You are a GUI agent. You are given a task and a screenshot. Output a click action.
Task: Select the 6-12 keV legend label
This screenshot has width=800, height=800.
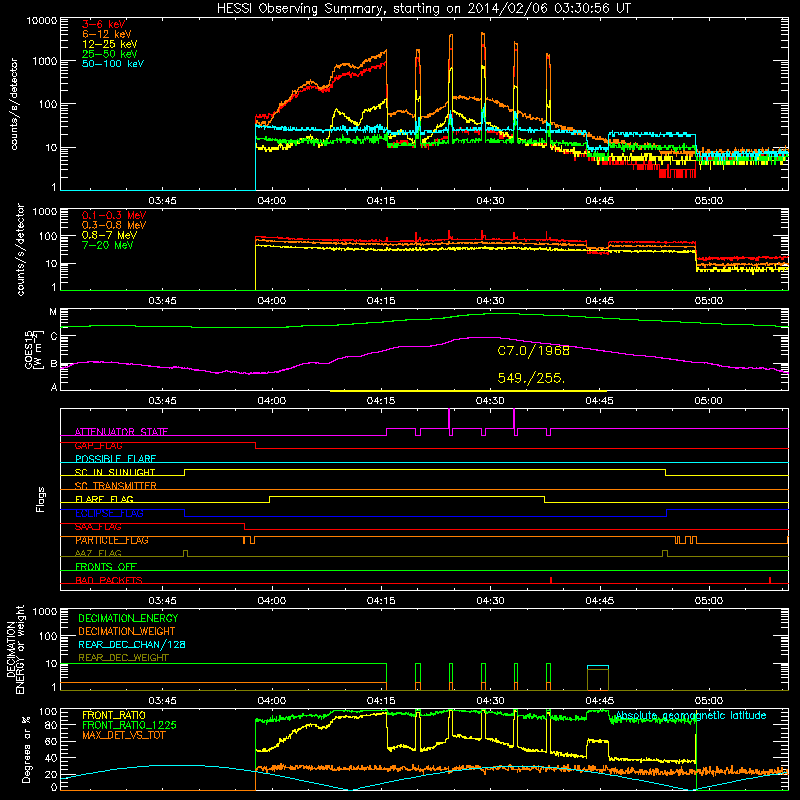pyautogui.click(x=107, y=34)
